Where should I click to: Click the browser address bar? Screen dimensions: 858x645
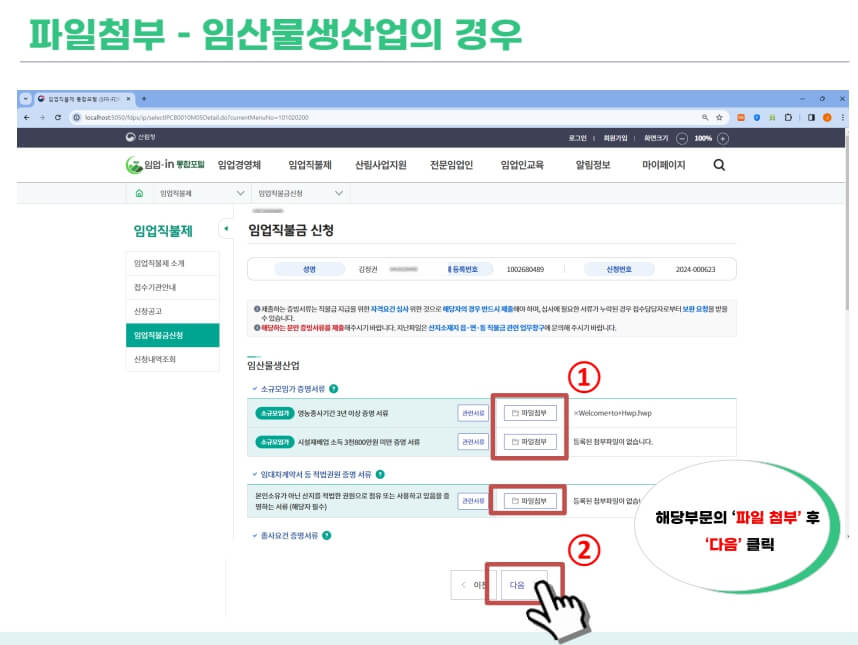tap(300, 116)
